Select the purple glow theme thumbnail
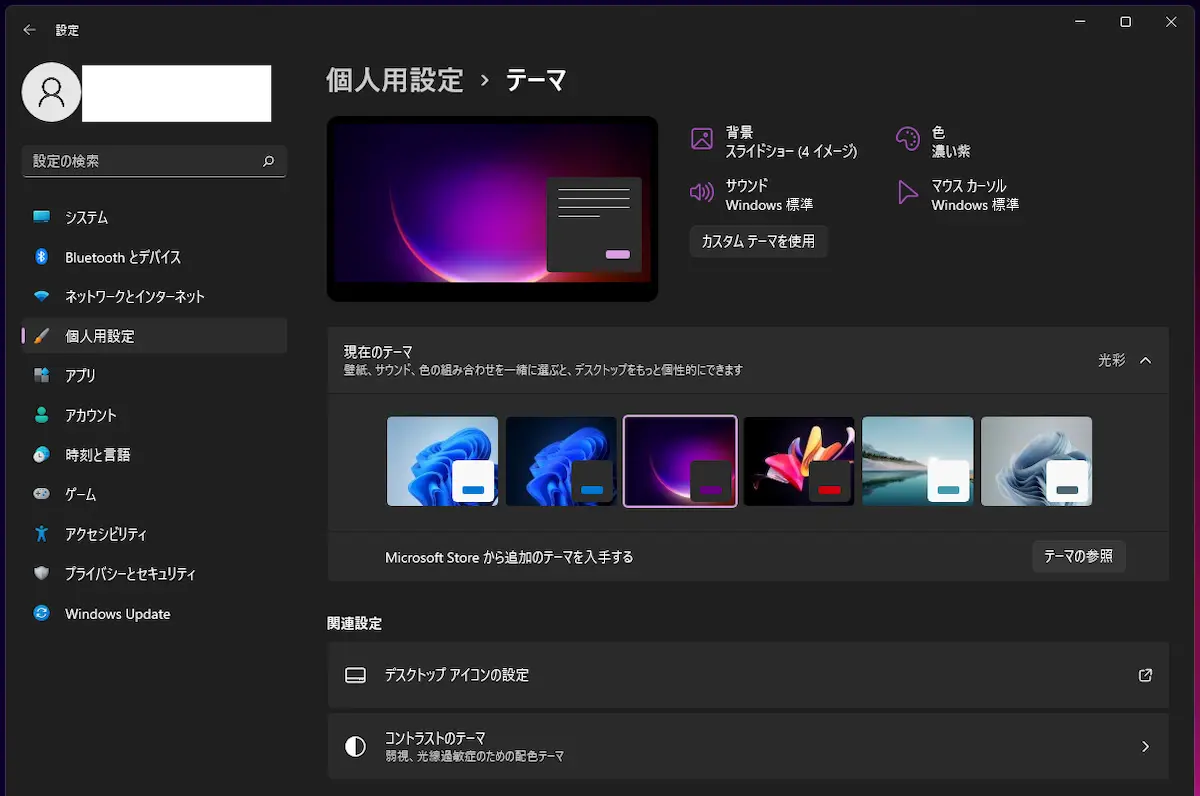Screen dimensions: 1200x796 [x=680, y=461]
